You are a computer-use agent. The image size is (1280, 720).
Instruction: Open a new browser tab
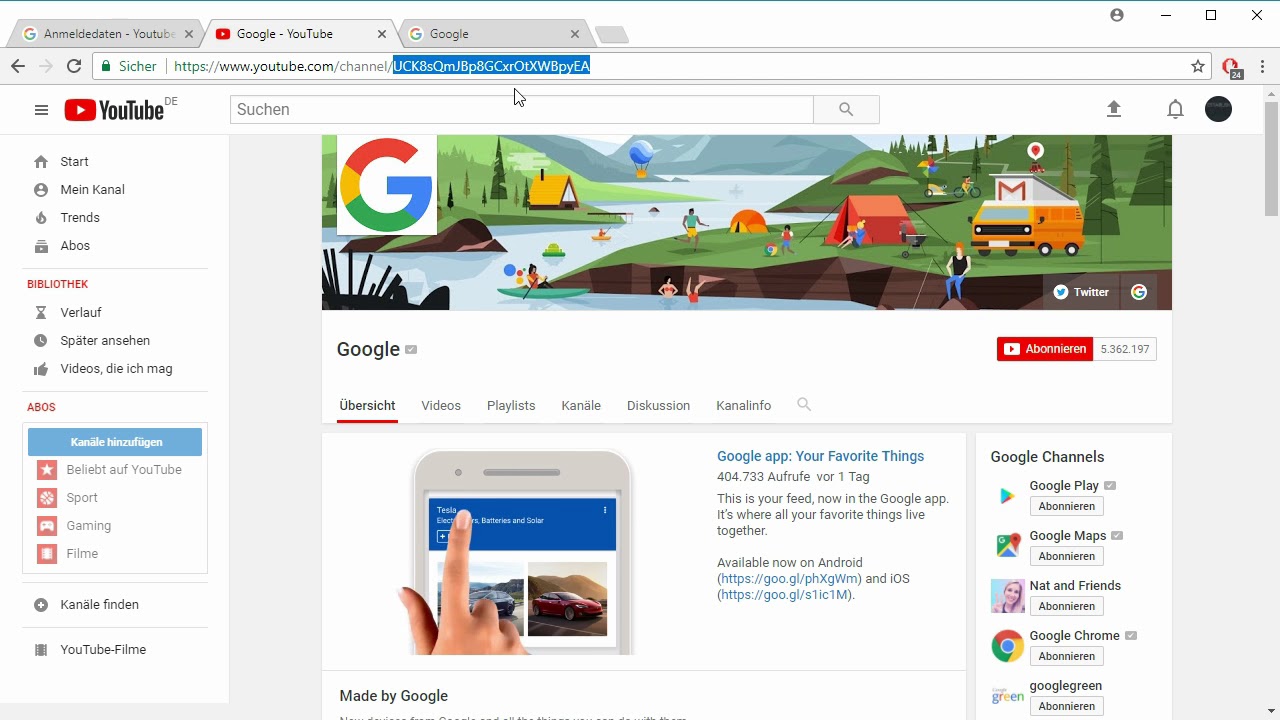611,35
